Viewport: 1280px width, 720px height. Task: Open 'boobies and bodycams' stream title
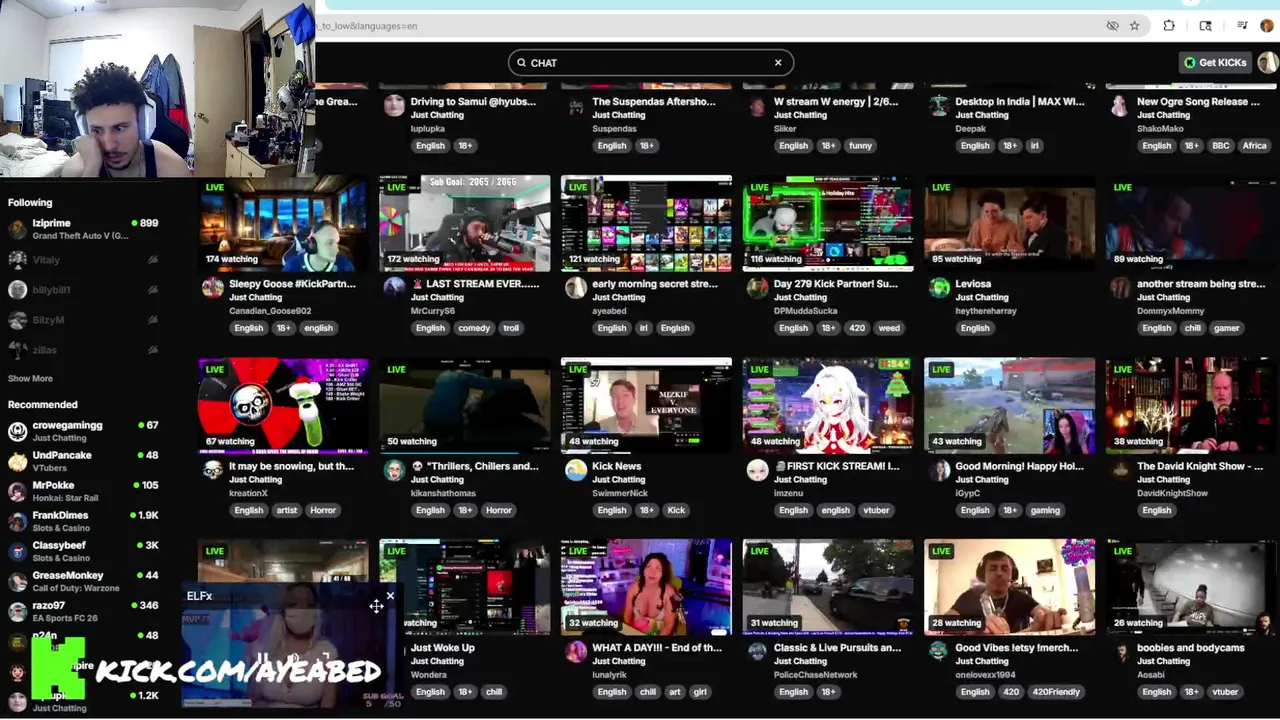(x=1190, y=648)
